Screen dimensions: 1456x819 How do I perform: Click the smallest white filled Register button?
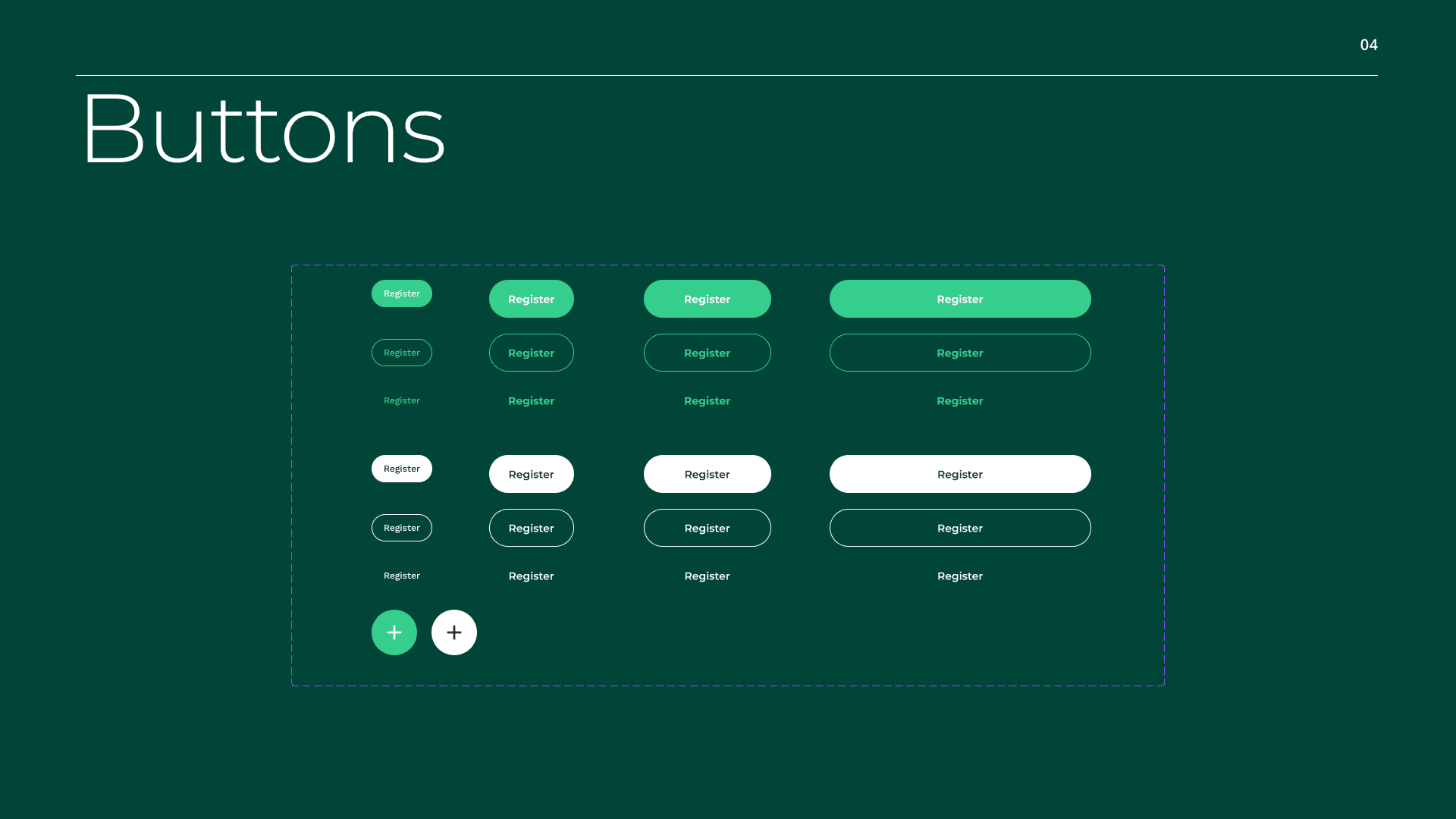[x=402, y=469]
